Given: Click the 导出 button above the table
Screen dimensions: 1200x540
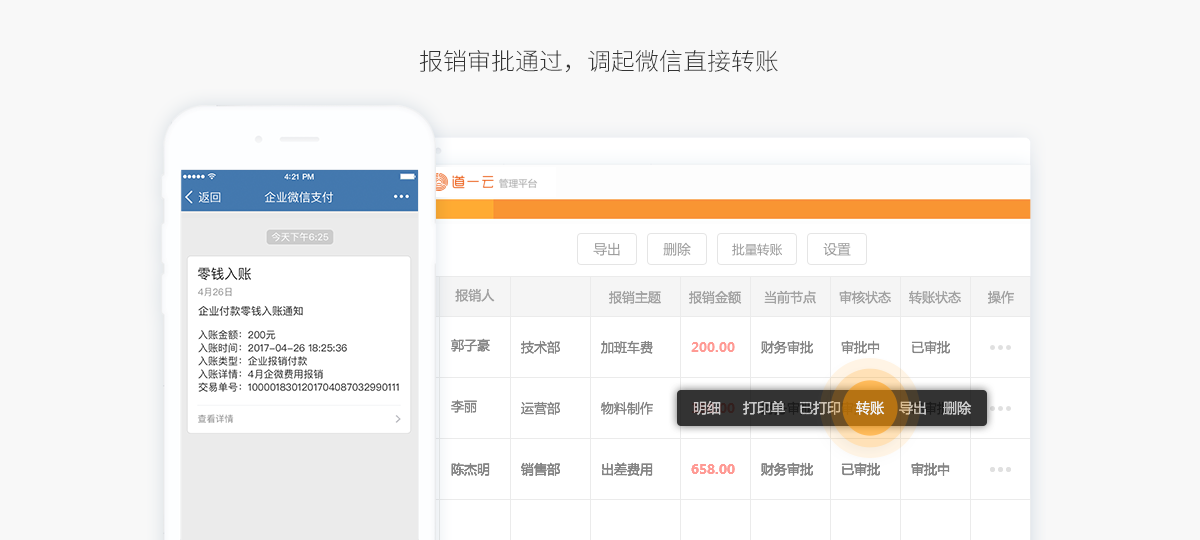Looking at the screenshot, I should 607,249.
